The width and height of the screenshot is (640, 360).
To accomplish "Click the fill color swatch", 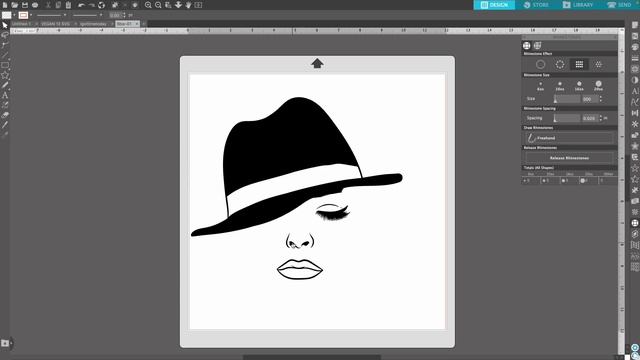I will click(x=7, y=16).
